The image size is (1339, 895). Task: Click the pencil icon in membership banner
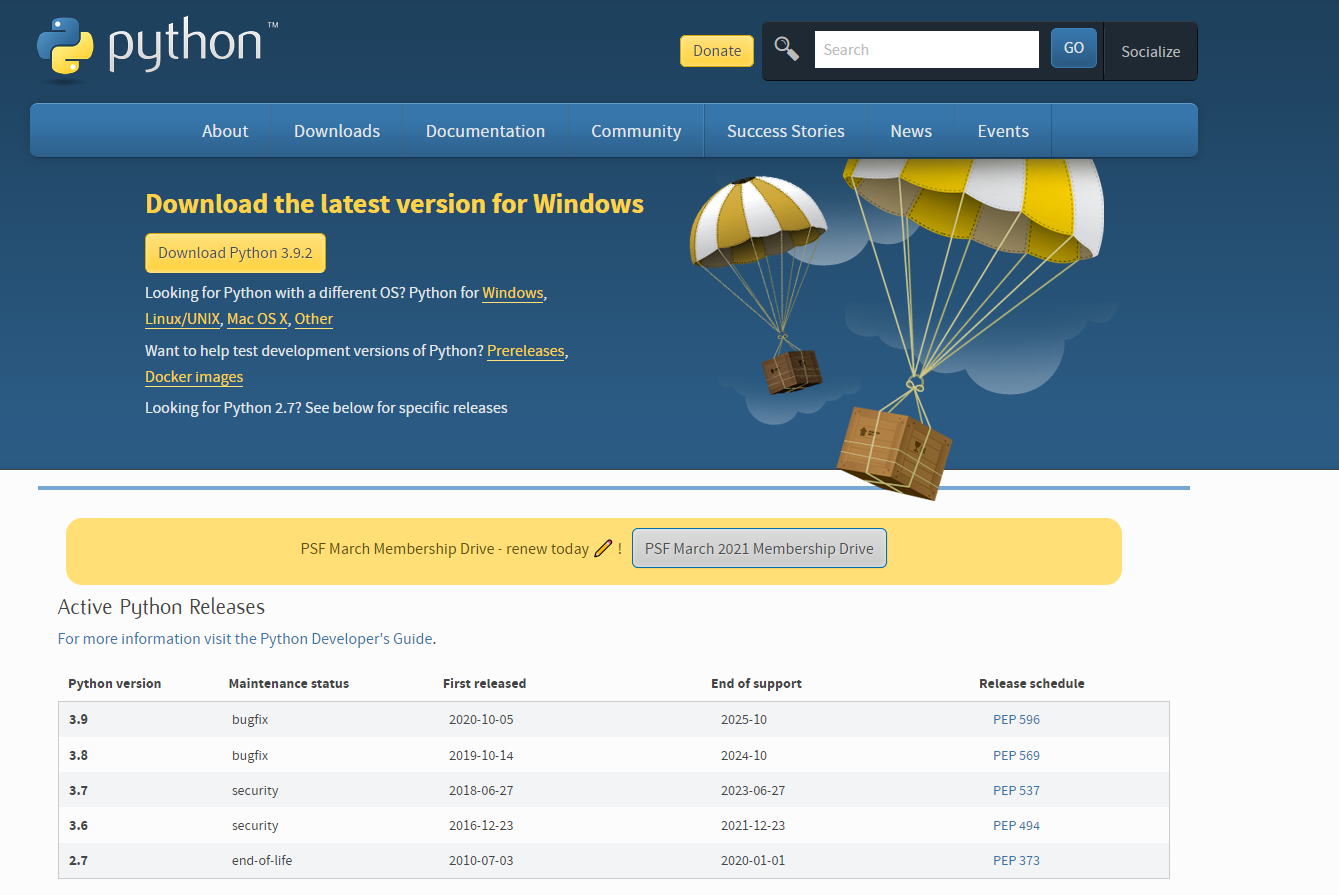click(603, 548)
